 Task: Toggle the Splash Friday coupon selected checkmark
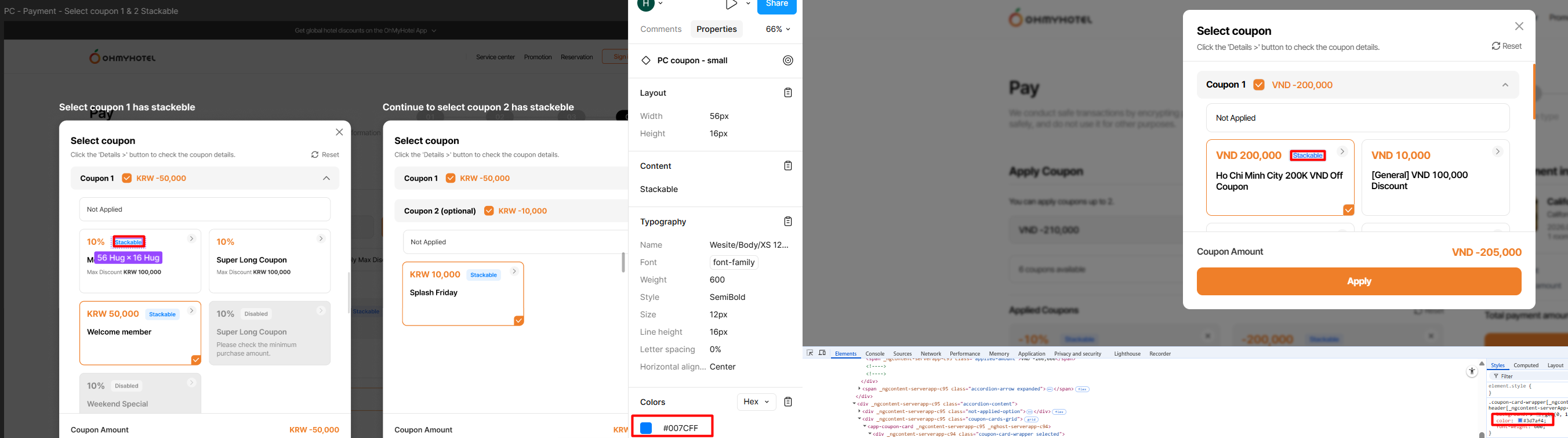tap(518, 320)
